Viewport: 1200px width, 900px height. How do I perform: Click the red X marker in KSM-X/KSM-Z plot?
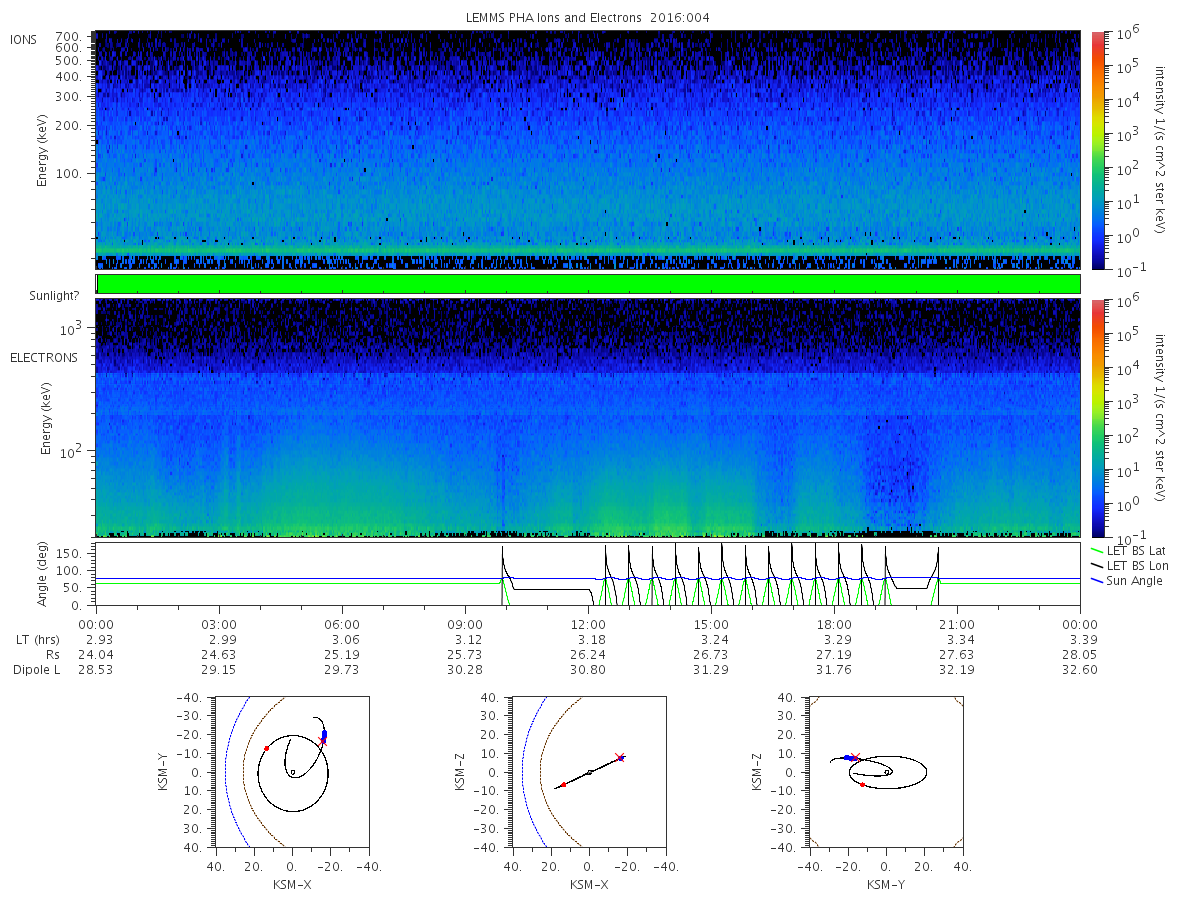coord(620,757)
